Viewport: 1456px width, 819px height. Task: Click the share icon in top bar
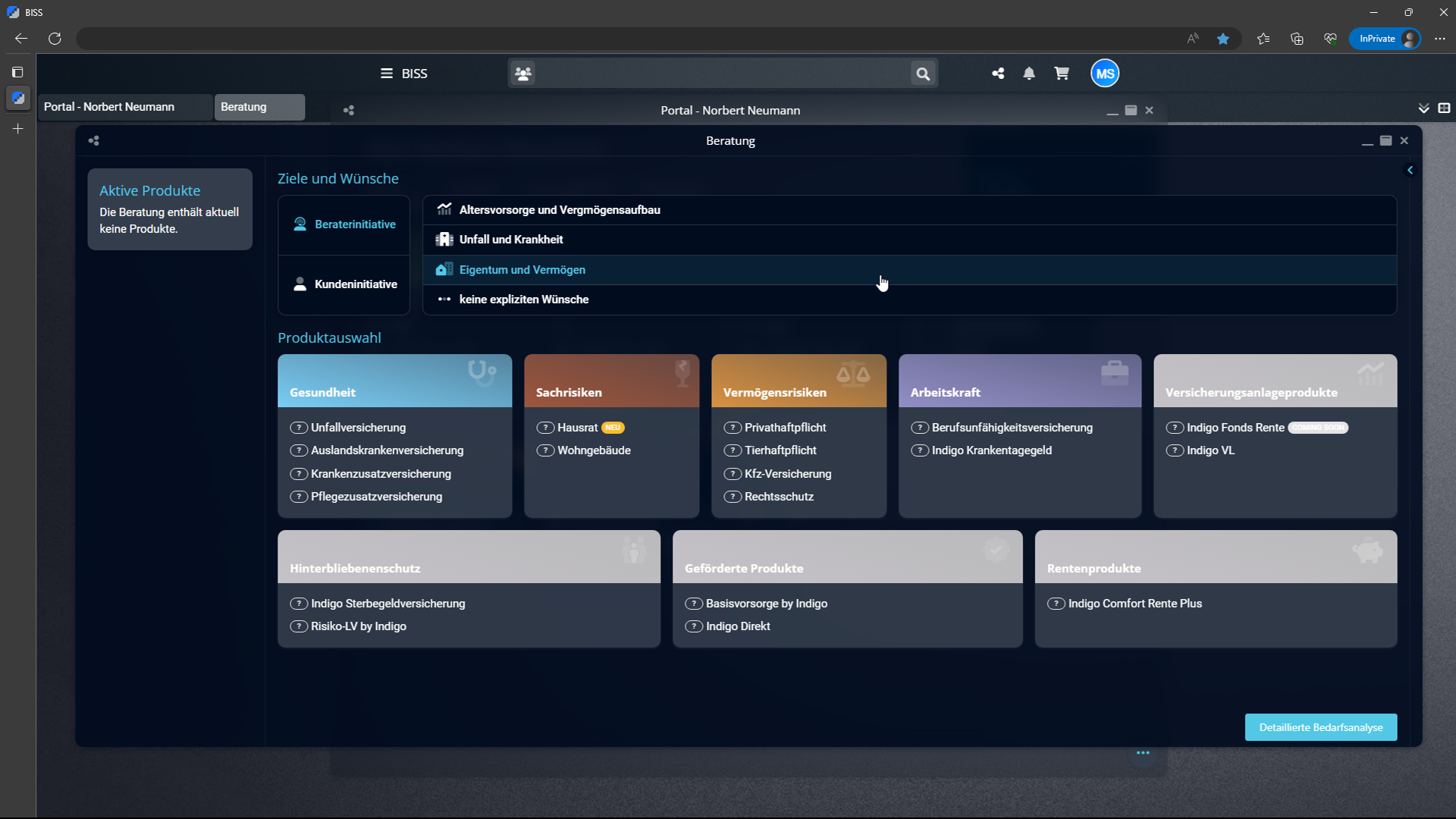tap(998, 74)
